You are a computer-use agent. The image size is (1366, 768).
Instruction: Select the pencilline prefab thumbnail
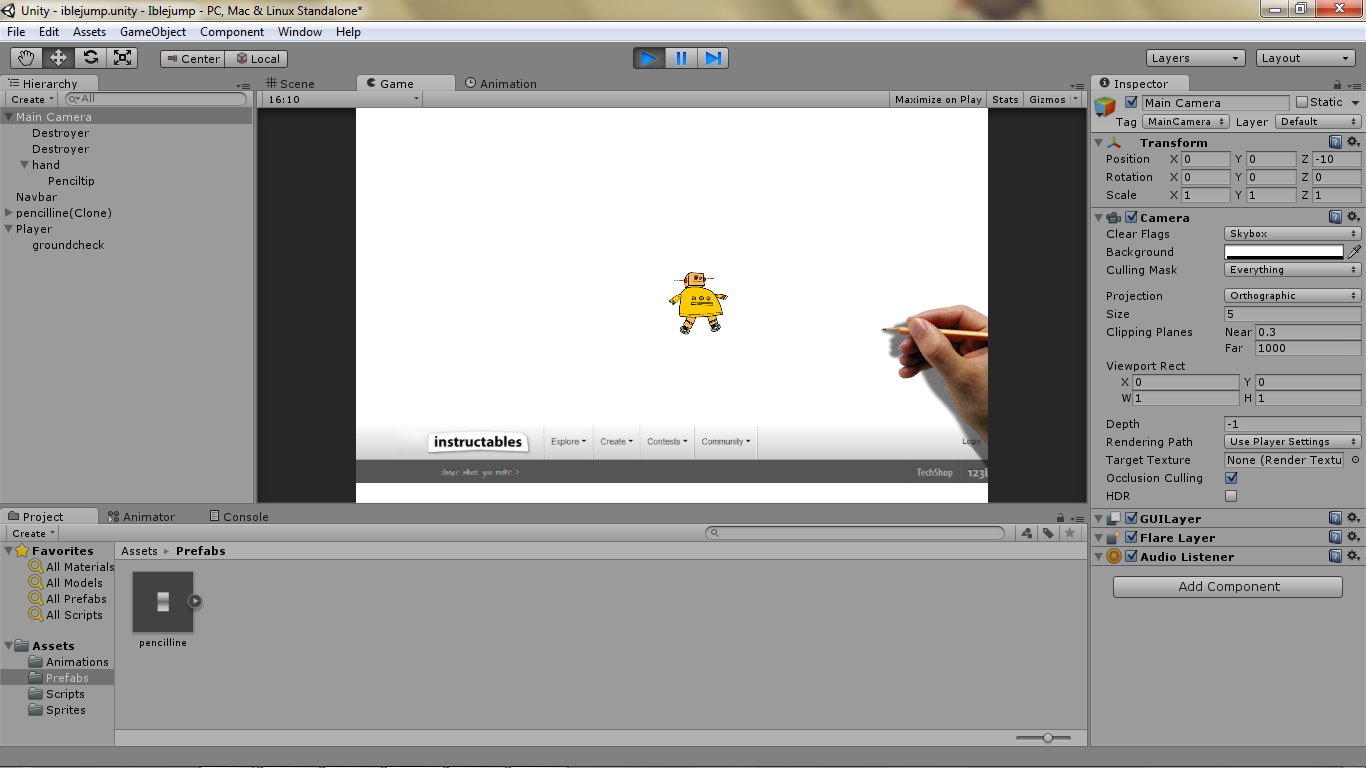coord(162,600)
